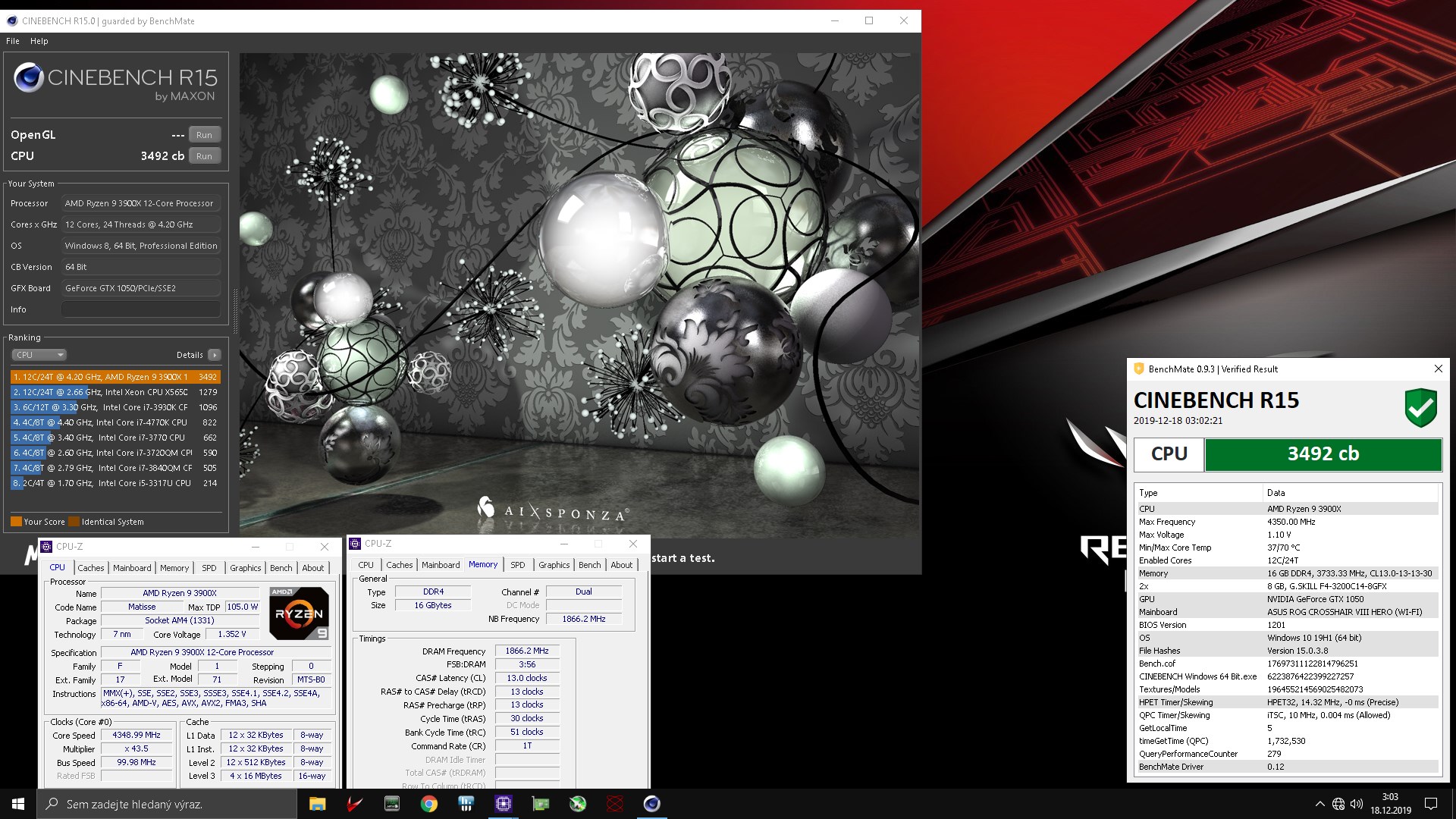Select the Intel Core i7-4770K ranking row
Image resolution: width=1456 pixels, height=819 pixels.
coord(115,422)
